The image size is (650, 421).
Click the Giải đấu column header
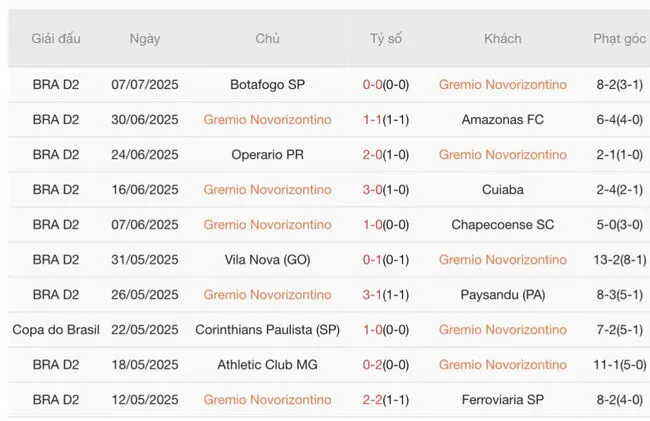(56, 39)
